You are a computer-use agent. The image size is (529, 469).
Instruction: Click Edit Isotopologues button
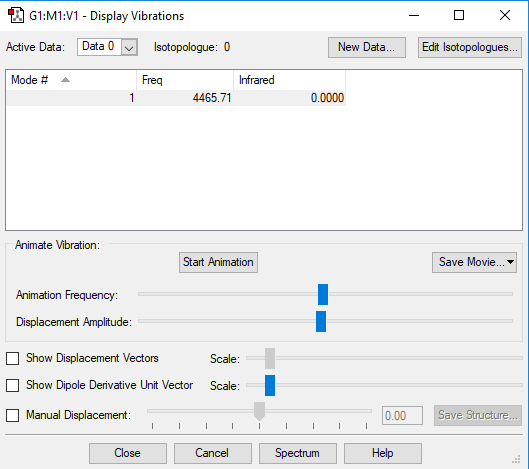pyautogui.click(x=470, y=47)
